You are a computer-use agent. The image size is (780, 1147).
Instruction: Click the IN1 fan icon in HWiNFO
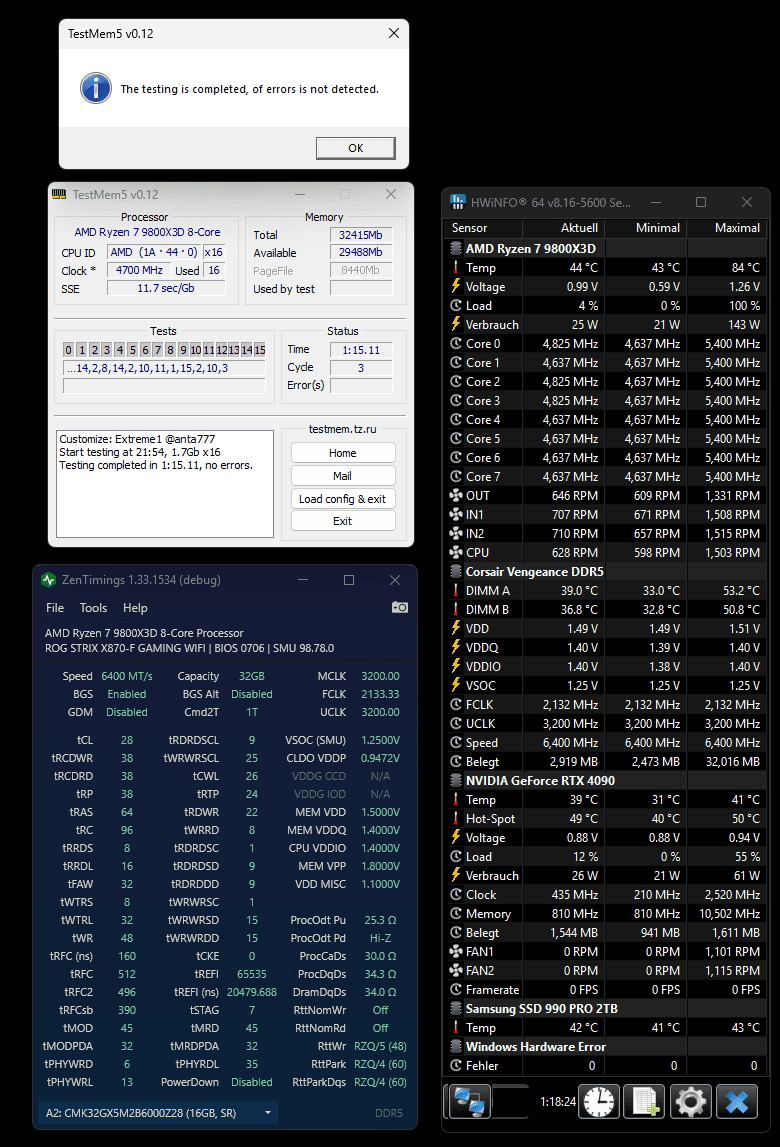(x=456, y=514)
